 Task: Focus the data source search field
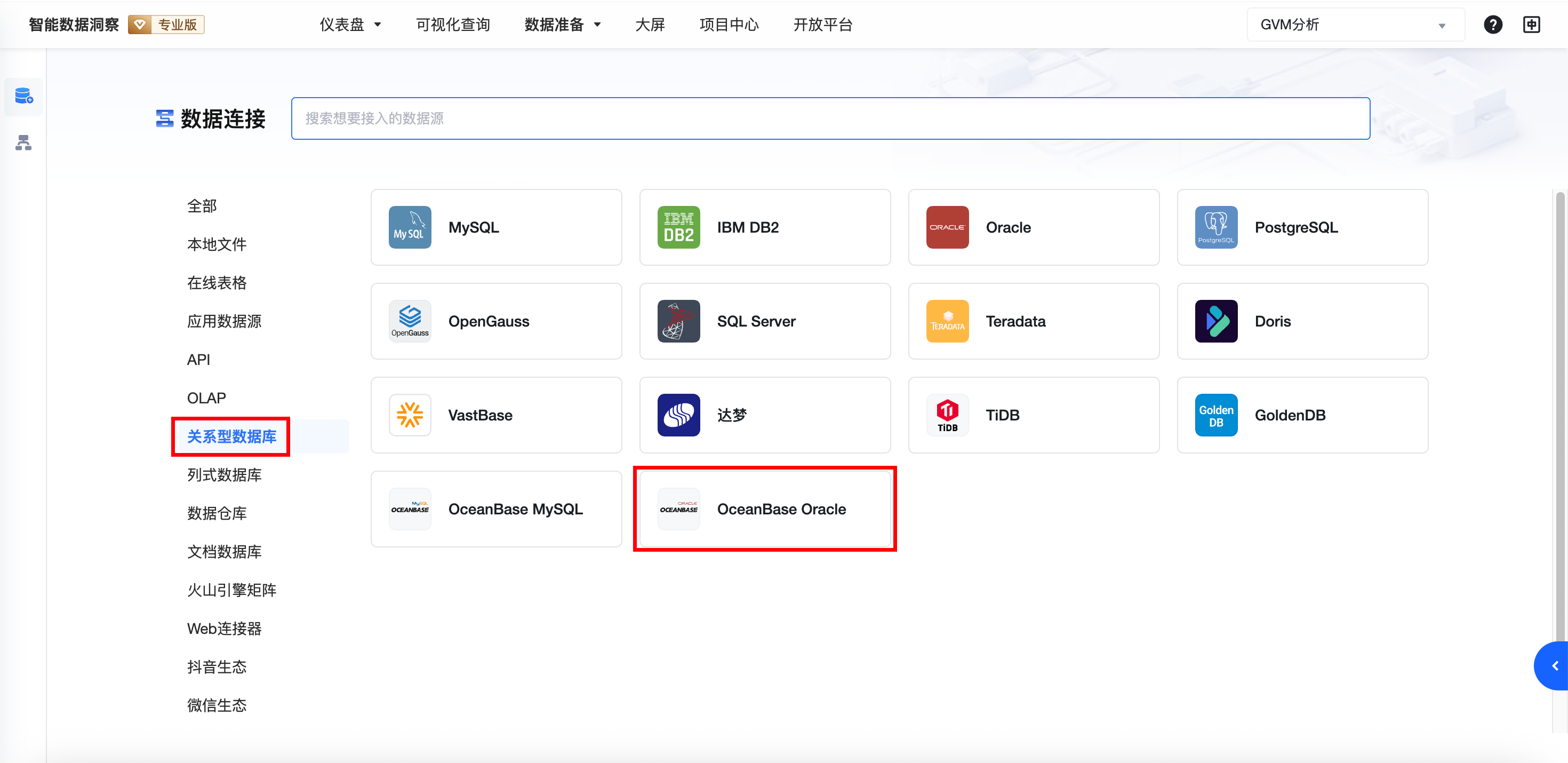830,118
